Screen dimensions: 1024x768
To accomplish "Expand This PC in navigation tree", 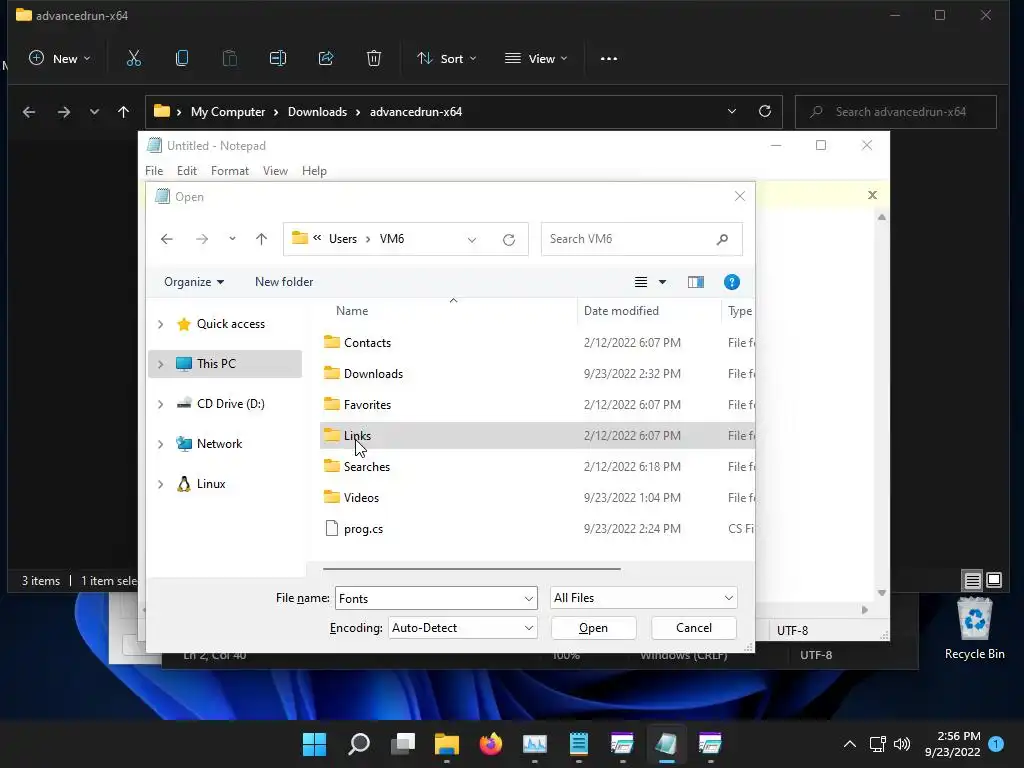I will 161,364.
